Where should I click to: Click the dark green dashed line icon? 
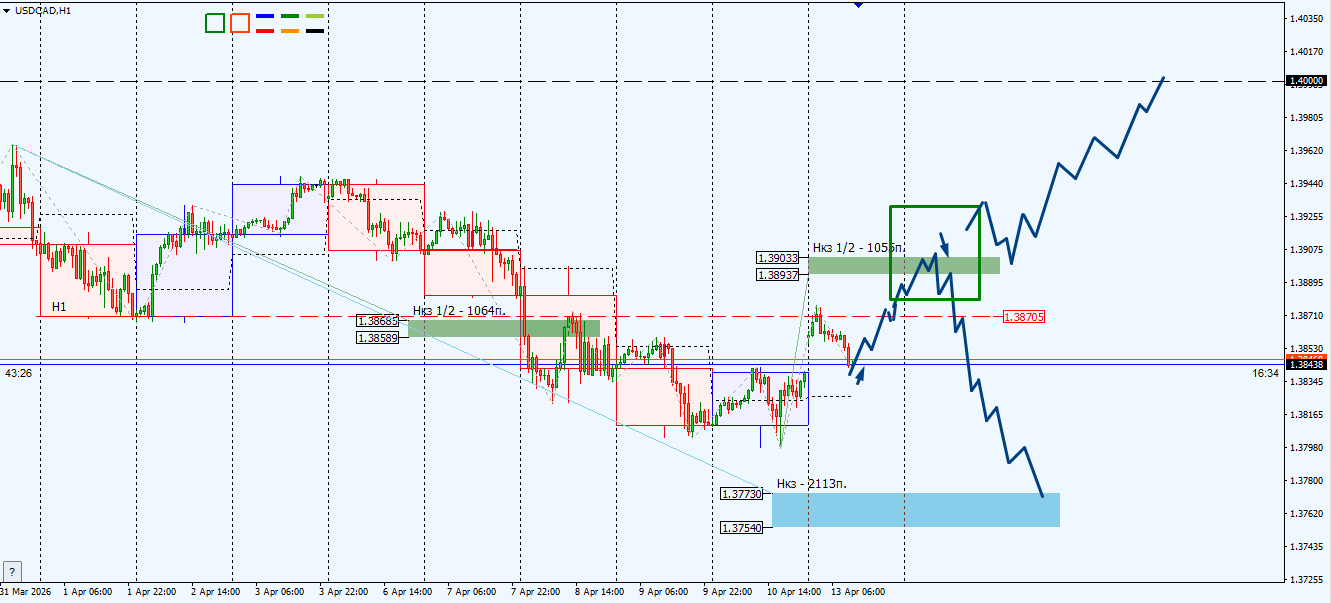coord(290,16)
